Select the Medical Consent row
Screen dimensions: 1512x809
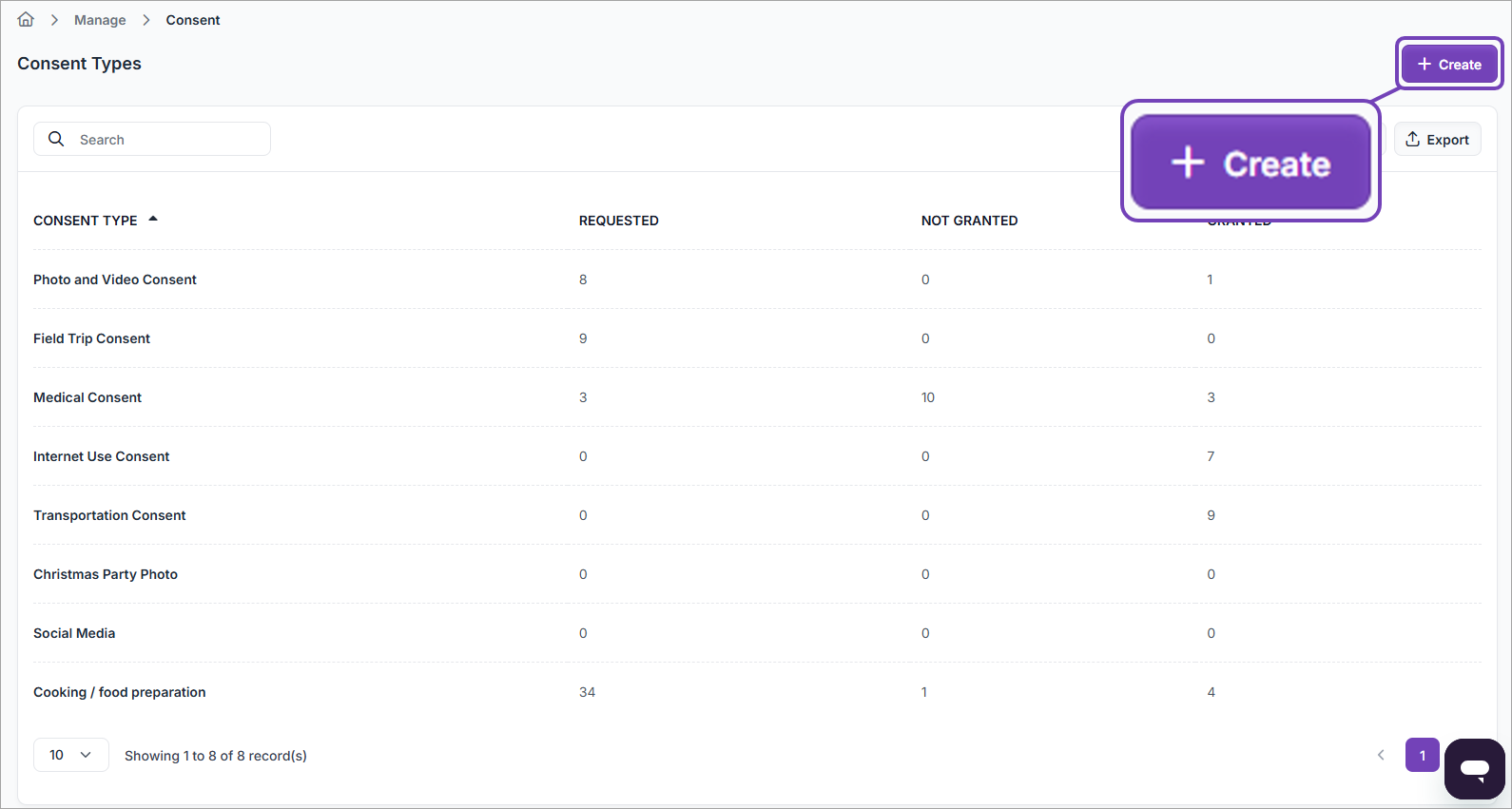pyautogui.click(x=87, y=397)
